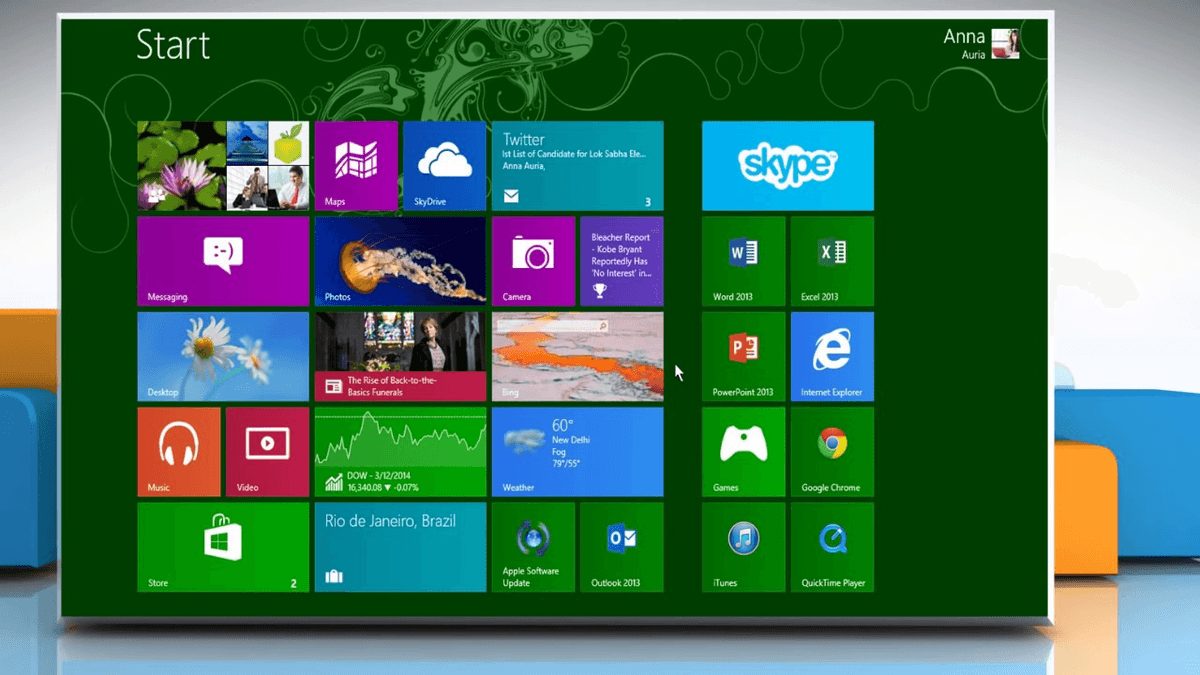Image resolution: width=1200 pixels, height=675 pixels.
Task: Launch Word 2013
Action: pyautogui.click(x=743, y=260)
